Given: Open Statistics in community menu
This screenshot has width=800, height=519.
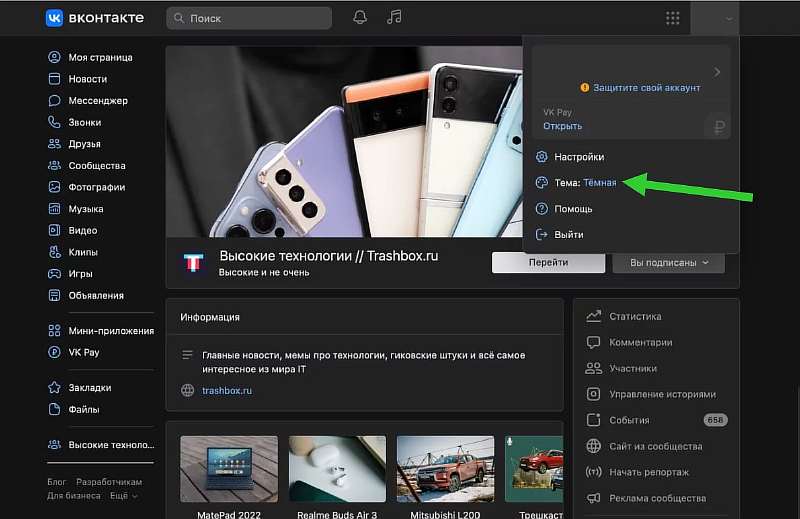Looking at the screenshot, I should [635, 316].
